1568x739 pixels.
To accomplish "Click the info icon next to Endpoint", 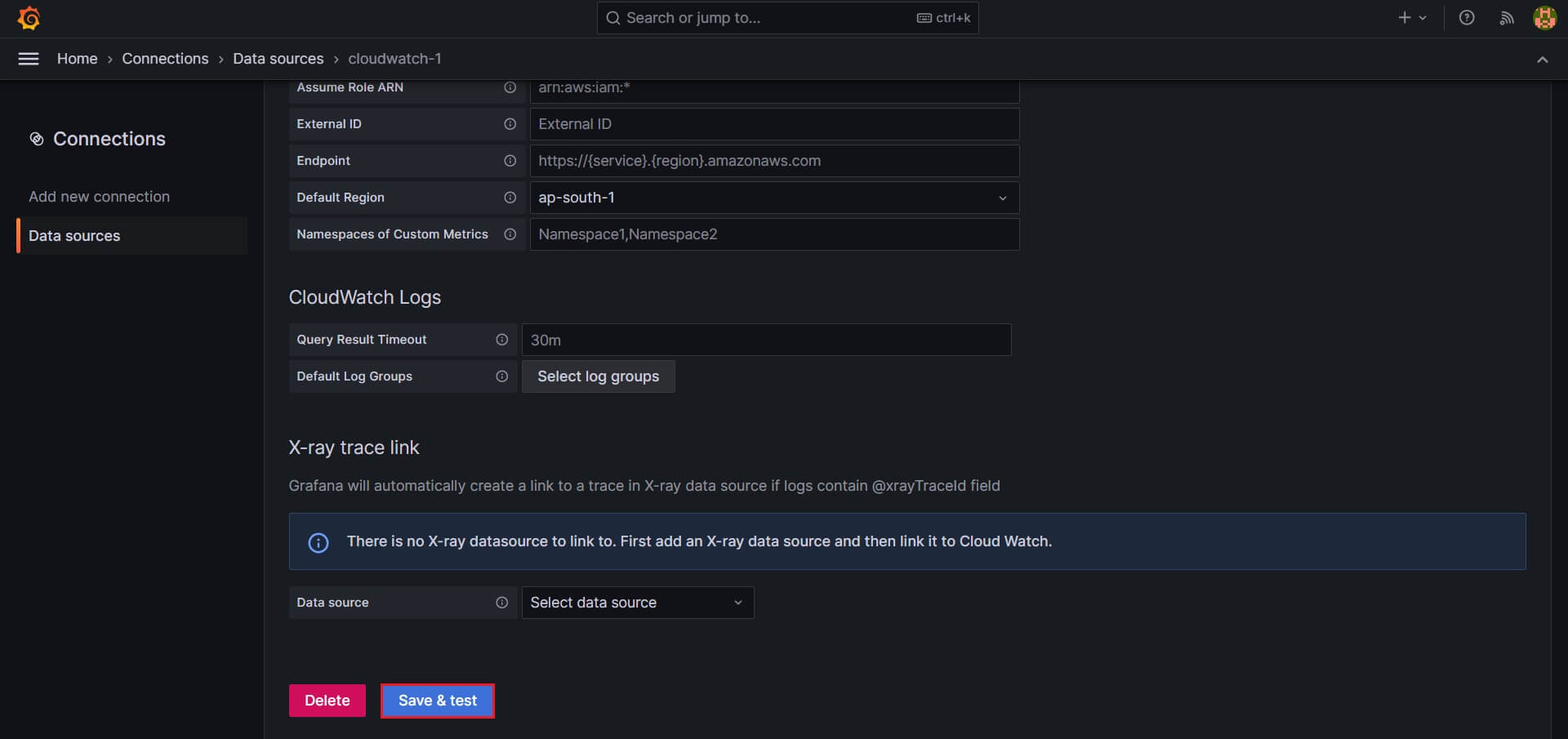I will pos(510,161).
